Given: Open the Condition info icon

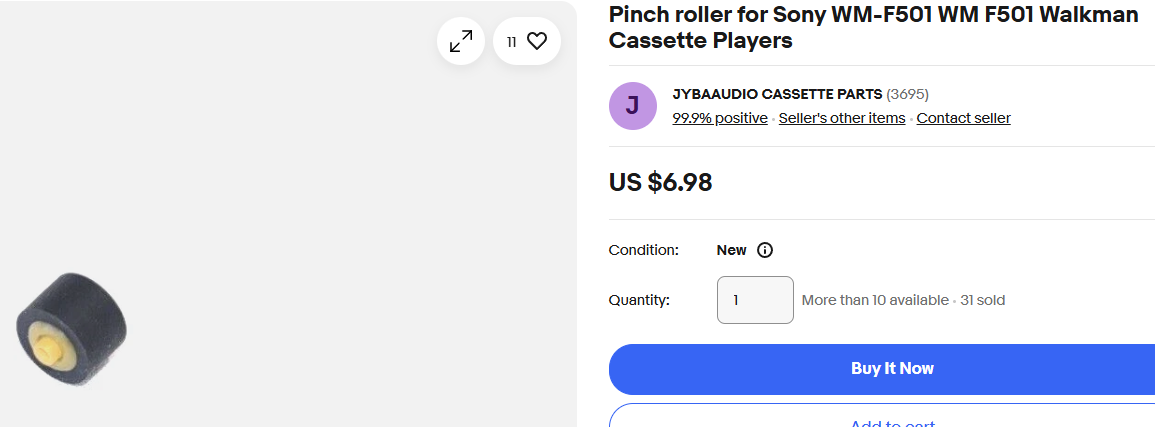Looking at the screenshot, I should click(x=765, y=250).
